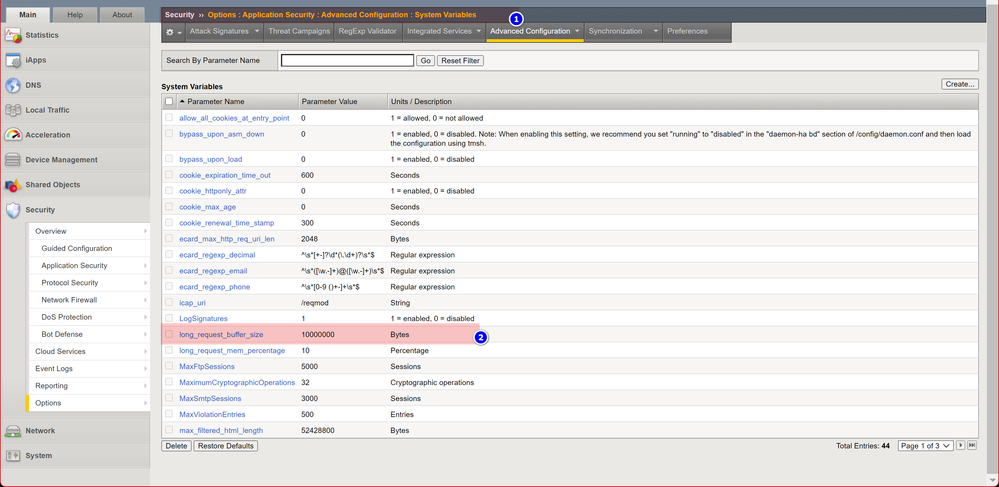The width and height of the screenshot is (999, 487).
Task: Click the Local Traffic sidebar icon
Action: (x=13, y=110)
